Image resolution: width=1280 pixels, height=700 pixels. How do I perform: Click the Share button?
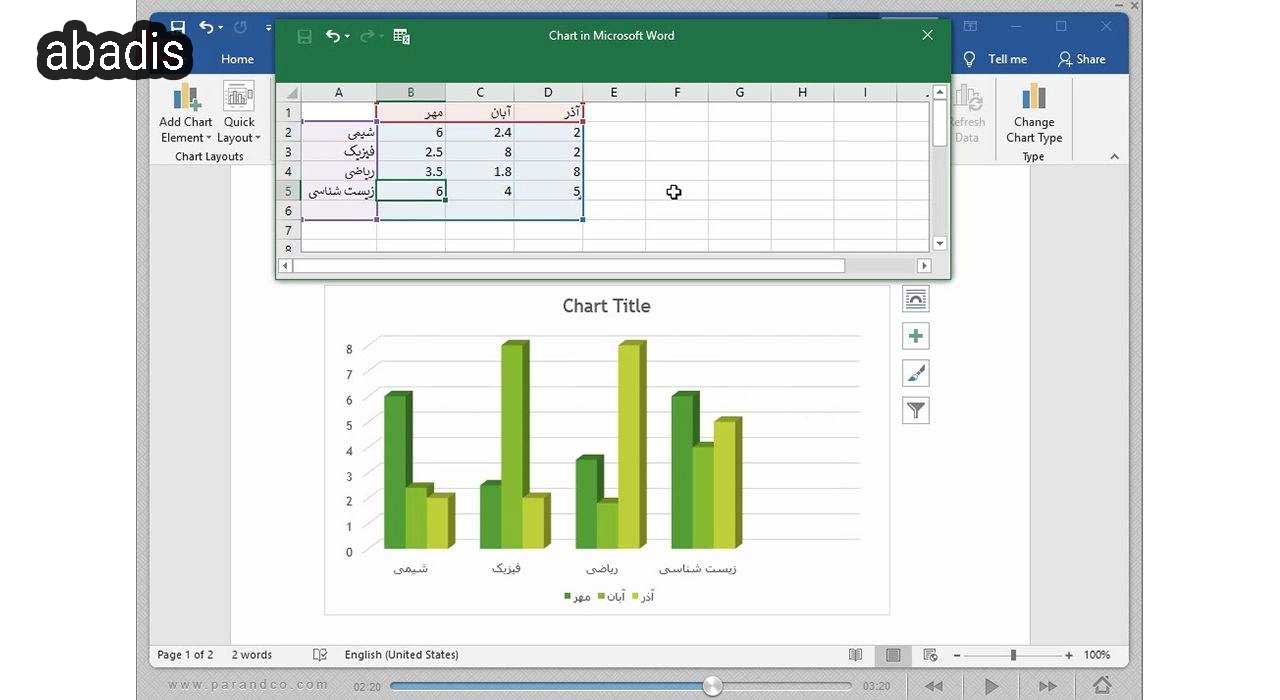coord(1081,59)
